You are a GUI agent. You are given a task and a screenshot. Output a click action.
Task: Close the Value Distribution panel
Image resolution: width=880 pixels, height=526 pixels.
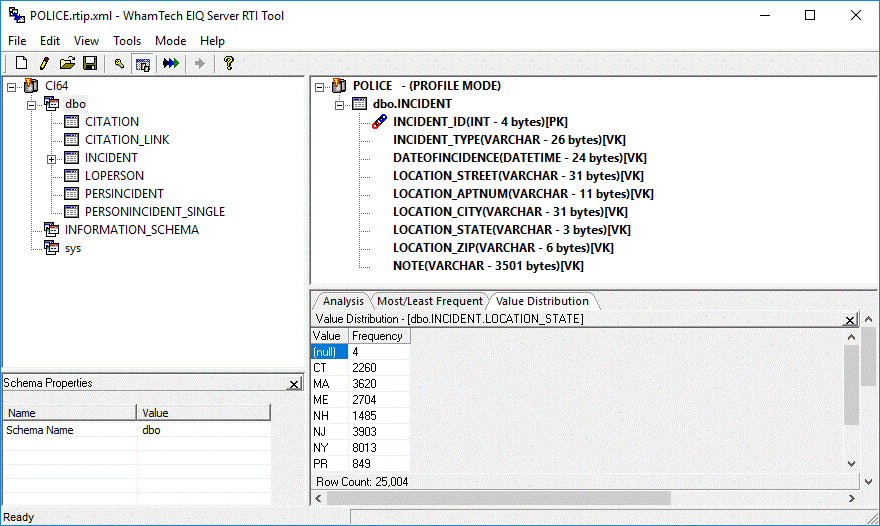tap(850, 320)
